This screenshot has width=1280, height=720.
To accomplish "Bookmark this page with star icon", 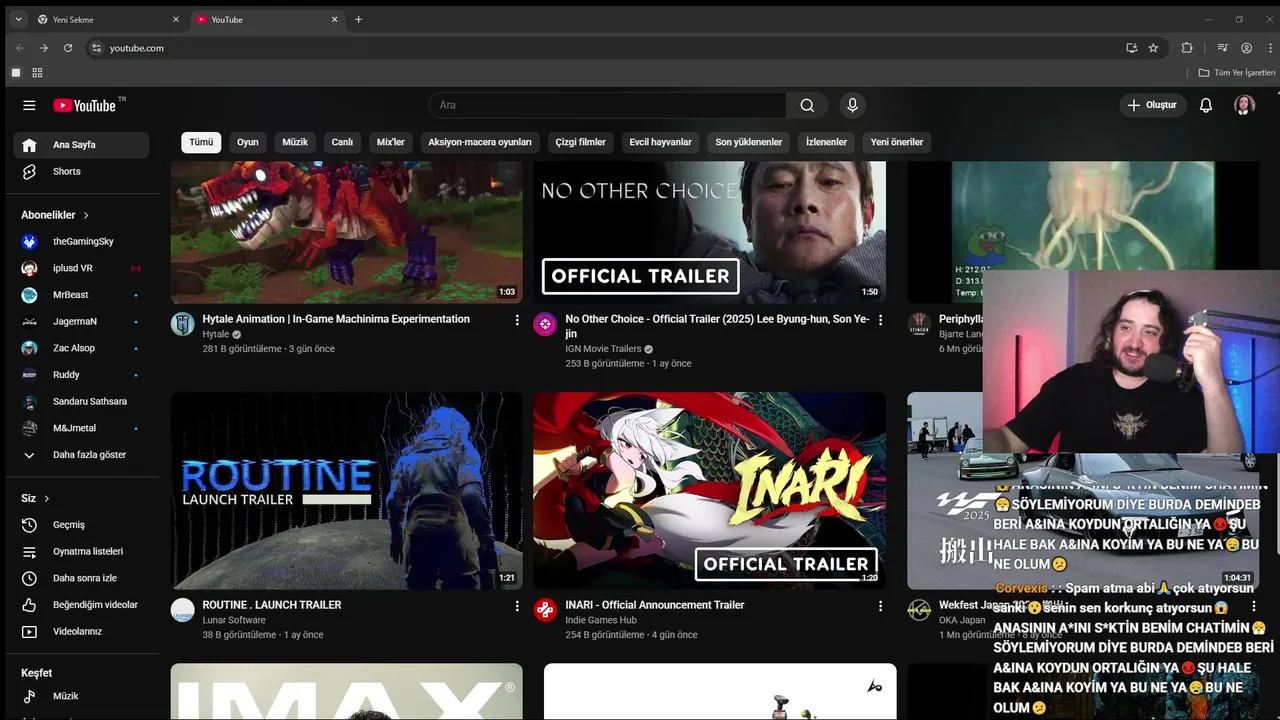I will [x=1153, y=48].
